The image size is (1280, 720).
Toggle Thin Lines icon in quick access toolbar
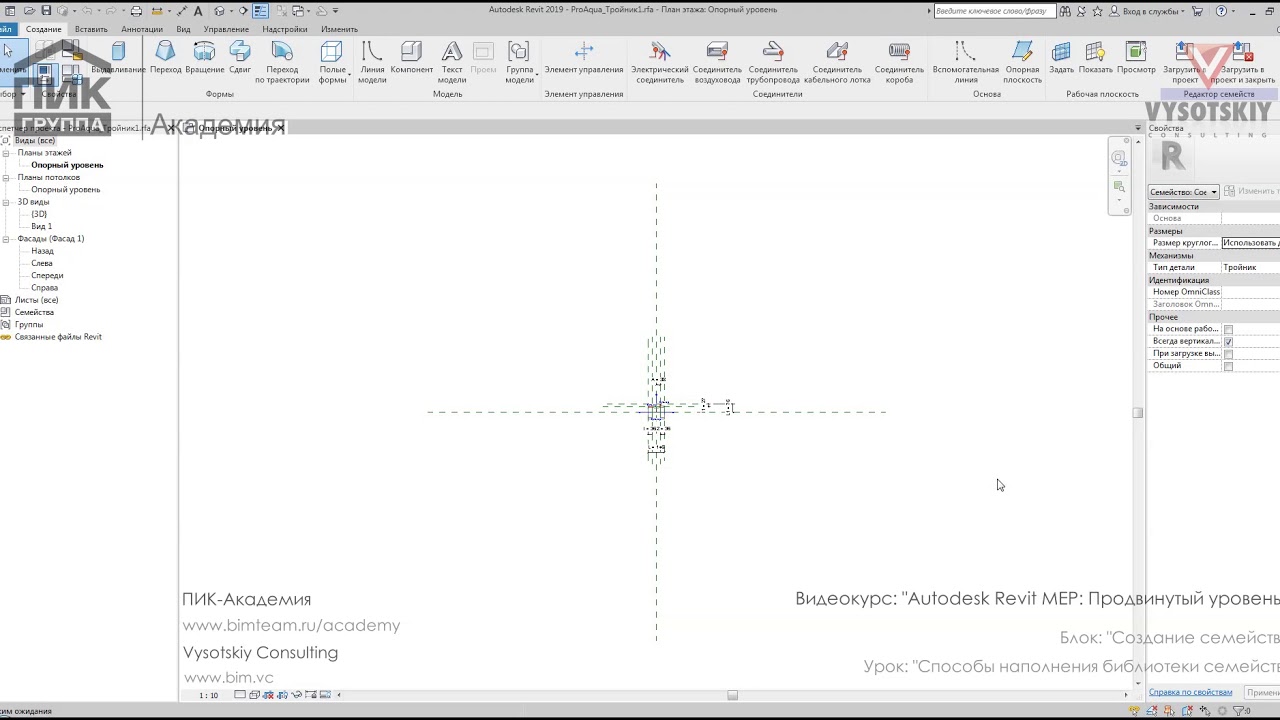260,11
